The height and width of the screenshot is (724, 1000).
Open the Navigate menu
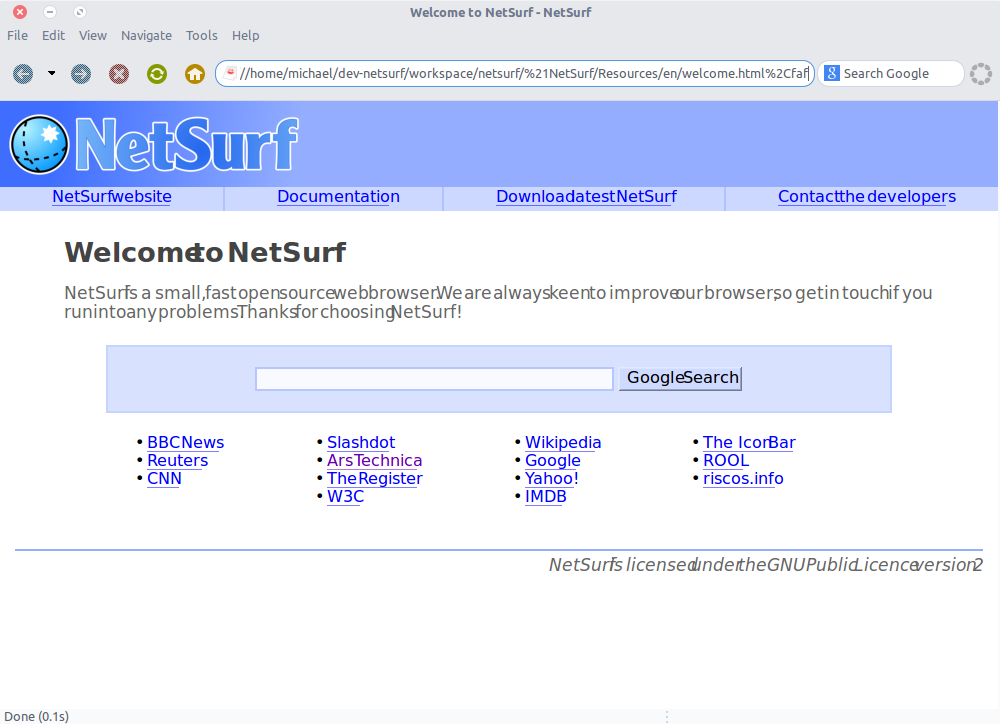coord(146,35)
